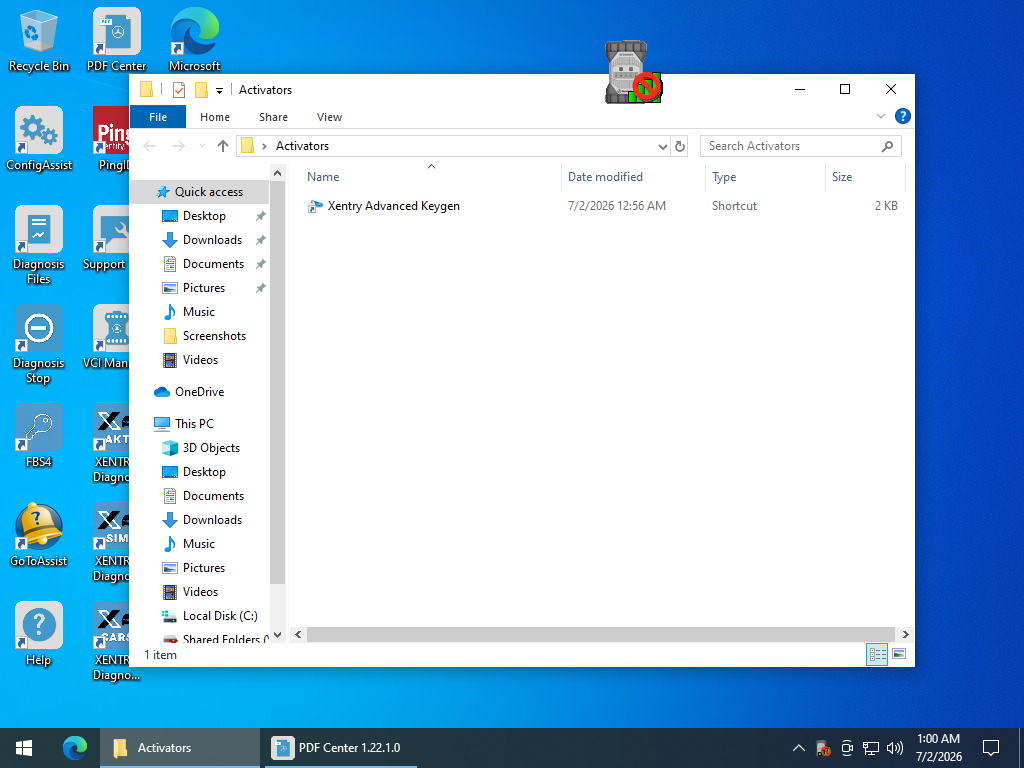Switch to large icons view layout
This screenshot has height=768, width=1024.
(x=899, y=654)
